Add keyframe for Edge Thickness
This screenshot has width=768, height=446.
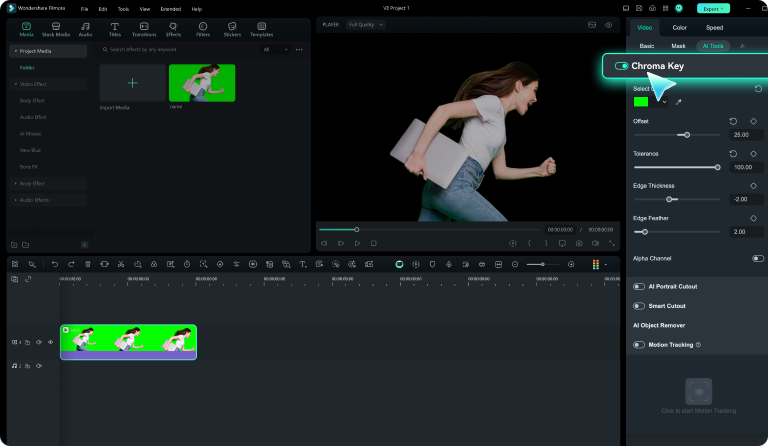pyautogui.click(x=753, y=186)
